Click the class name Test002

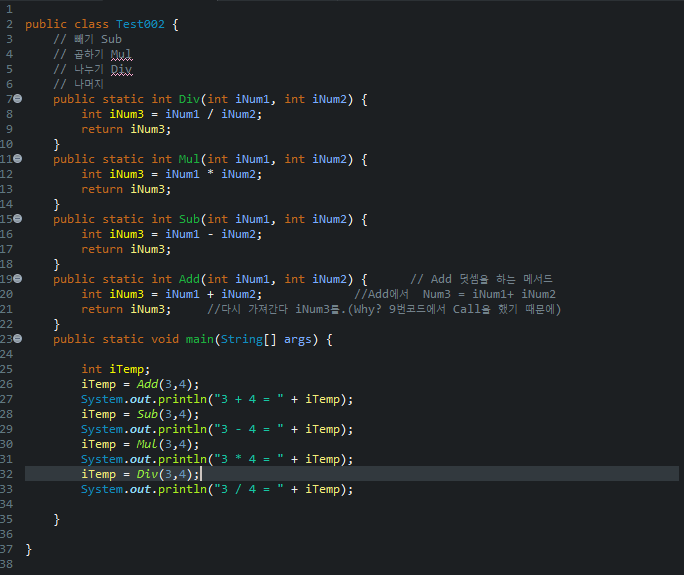pos(140,24)
